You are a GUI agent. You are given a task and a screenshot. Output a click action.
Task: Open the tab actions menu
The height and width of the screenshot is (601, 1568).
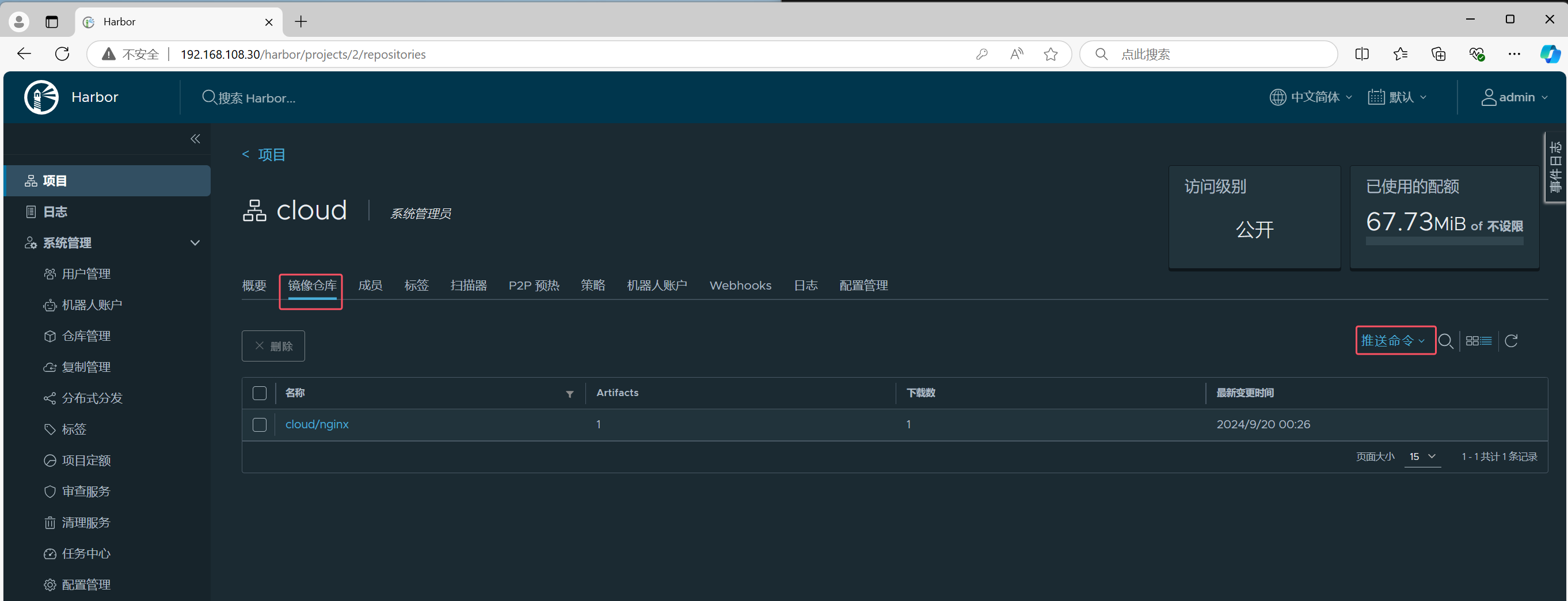tap(52, 22)
